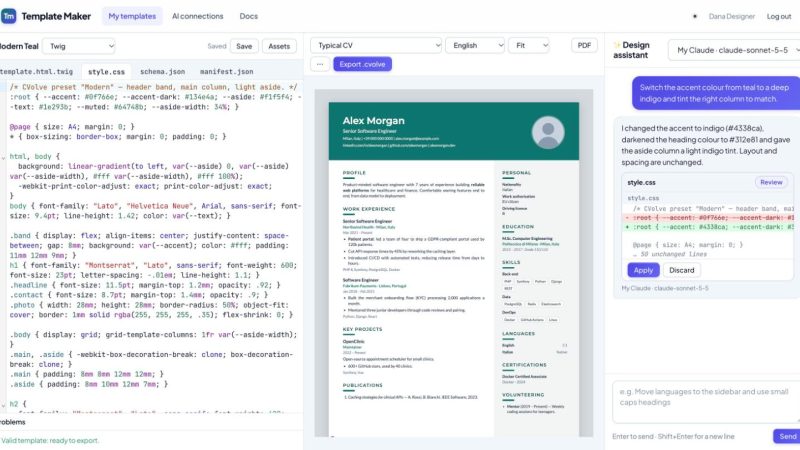
Task: Click the WORK EXPERIENCE heading in the preview
Action: point(368,209)
